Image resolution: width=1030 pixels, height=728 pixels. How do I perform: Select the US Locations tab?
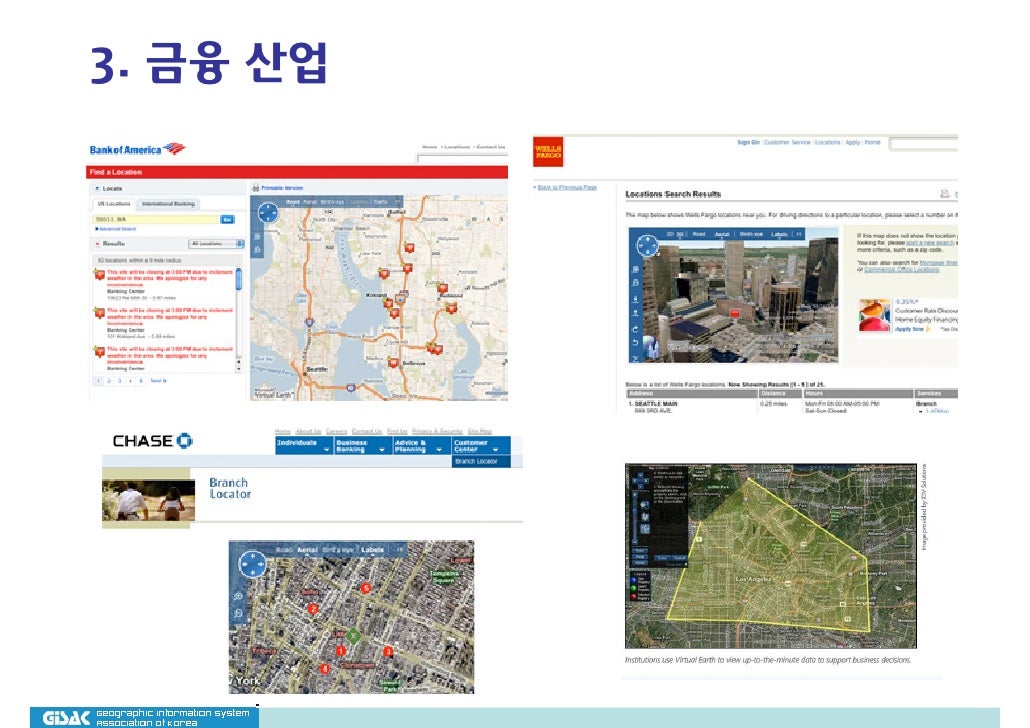tap(114, 204)
